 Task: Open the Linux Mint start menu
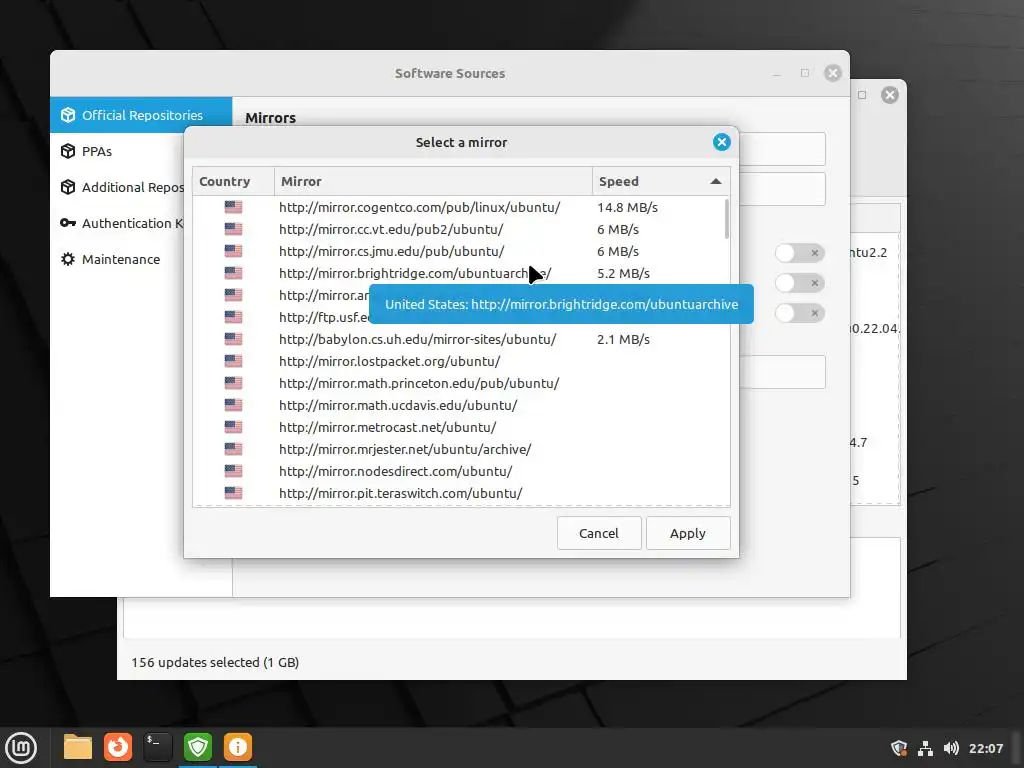tap(21, 747)
